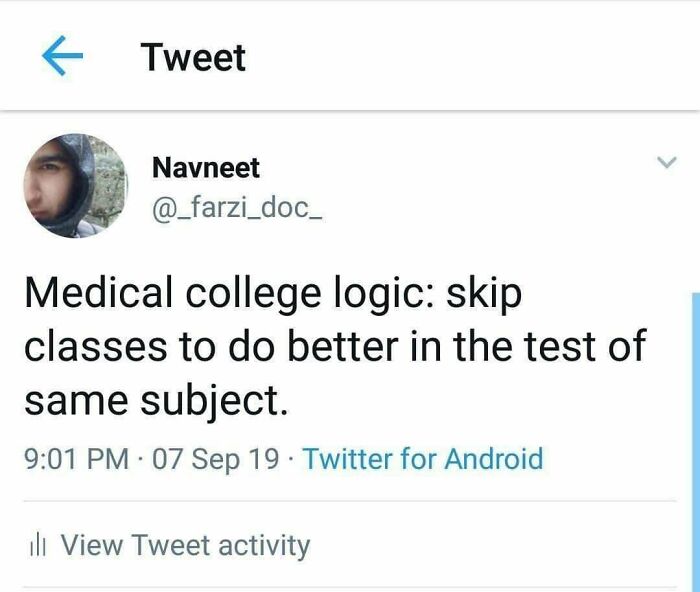
Task: Open the @_farzi_doc_ handle
Action: pyautogui.click(x=237, y=209)
